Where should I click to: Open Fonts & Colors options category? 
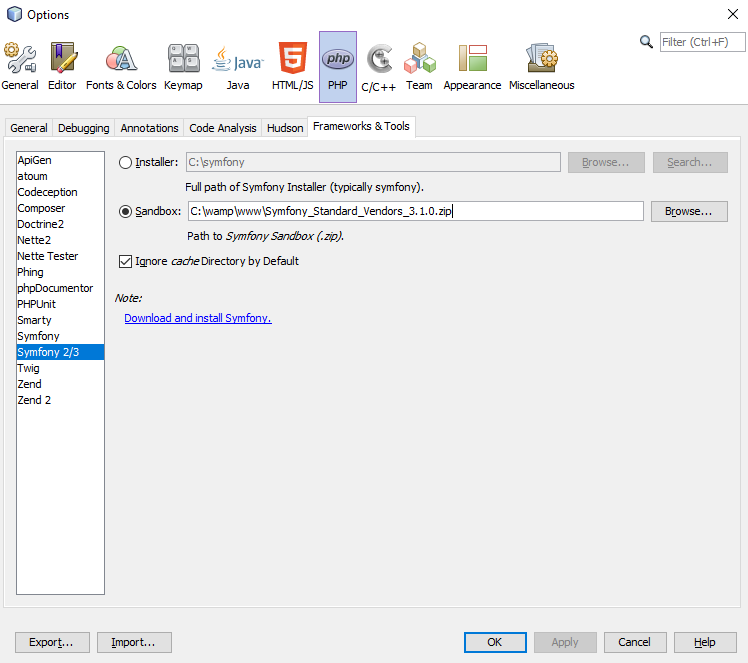(121, 67)
